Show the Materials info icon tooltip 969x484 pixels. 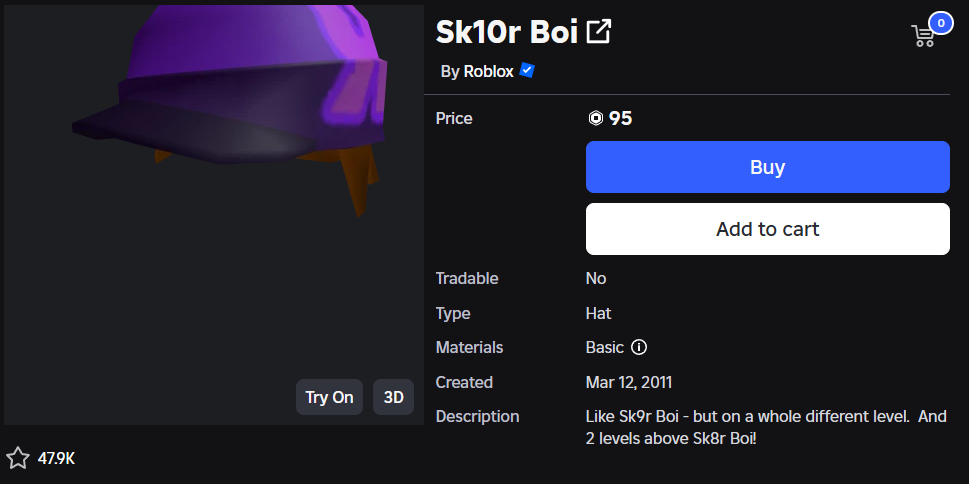pyautogui.click(x=639, y=348)
